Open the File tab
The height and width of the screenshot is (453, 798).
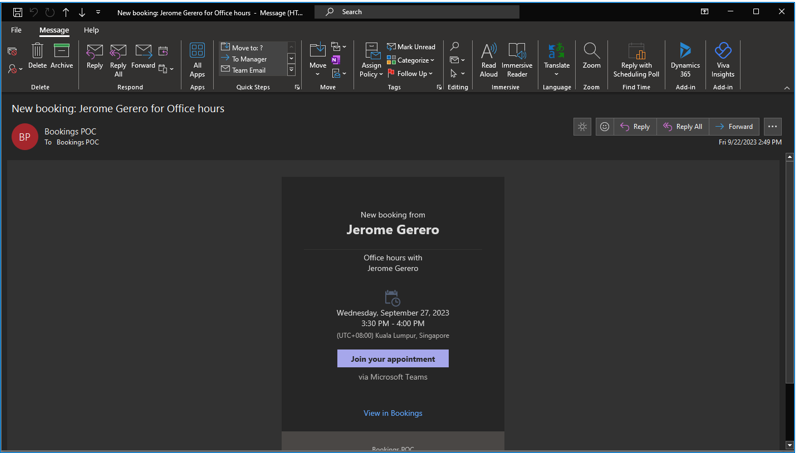click(x=16, y=30)
